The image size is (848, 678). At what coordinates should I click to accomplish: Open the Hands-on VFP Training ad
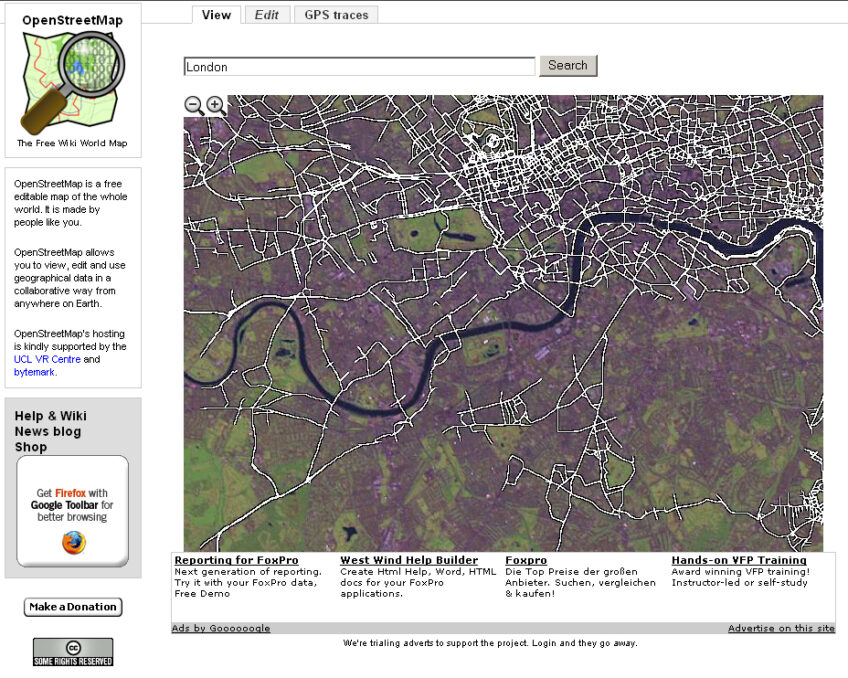(739, 560)
